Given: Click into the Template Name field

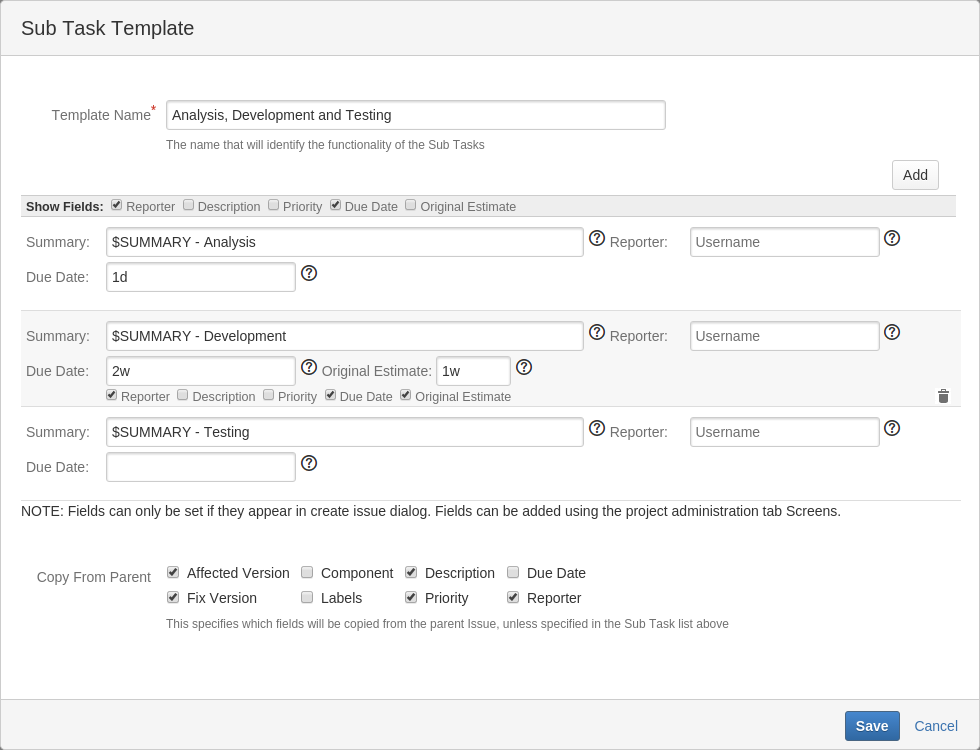Looking at the screenshot, I should click(415, 115).
